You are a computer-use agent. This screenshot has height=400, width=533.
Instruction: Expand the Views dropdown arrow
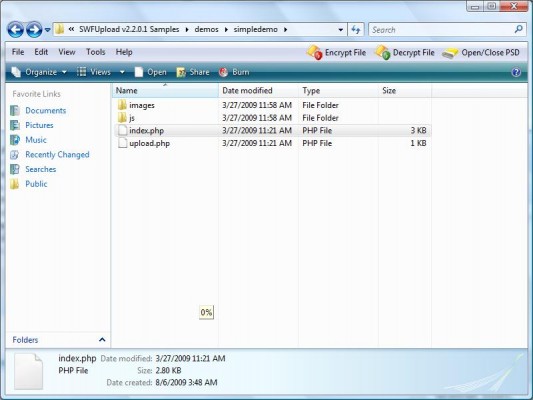pyautogui.click(x=122, y=72)
